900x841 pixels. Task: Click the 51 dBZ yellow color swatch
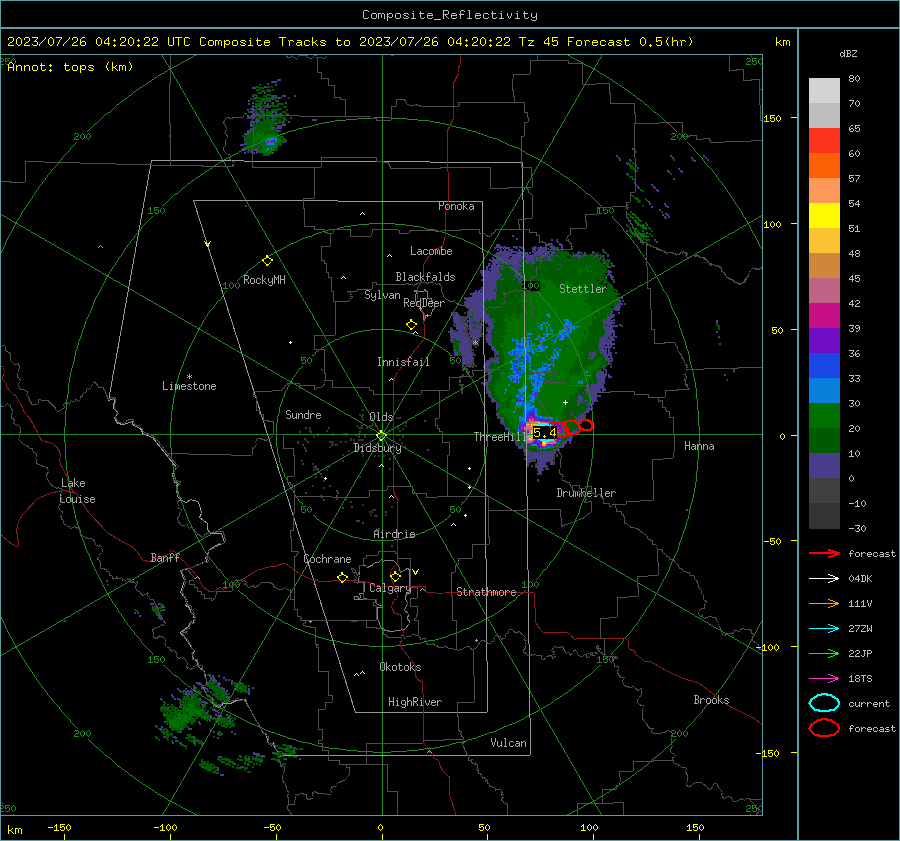point(824,216)
